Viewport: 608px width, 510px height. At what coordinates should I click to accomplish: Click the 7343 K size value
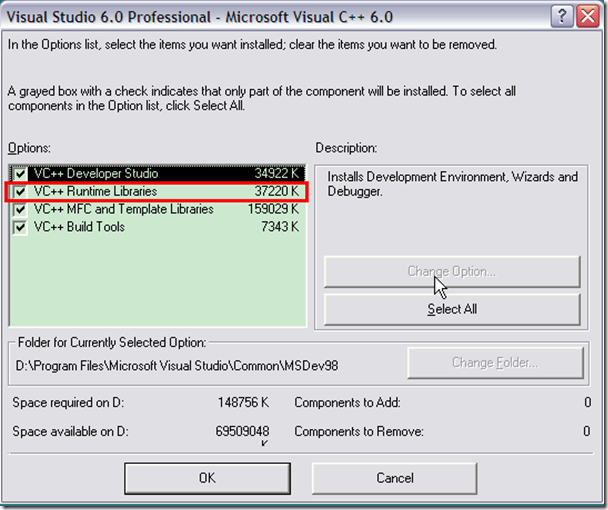(x=280, y=227)
